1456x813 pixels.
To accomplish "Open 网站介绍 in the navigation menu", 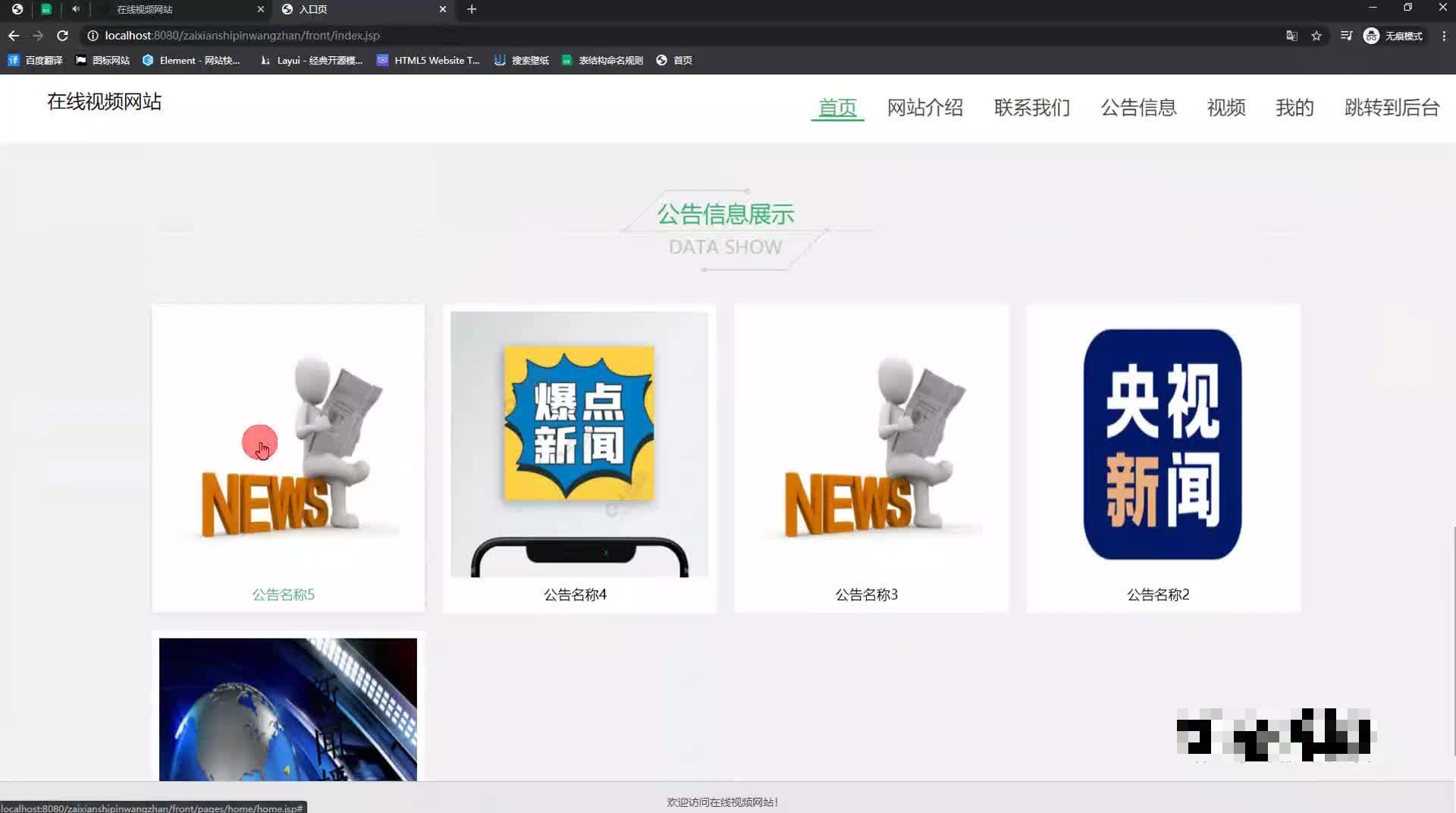I will (925, 108).
